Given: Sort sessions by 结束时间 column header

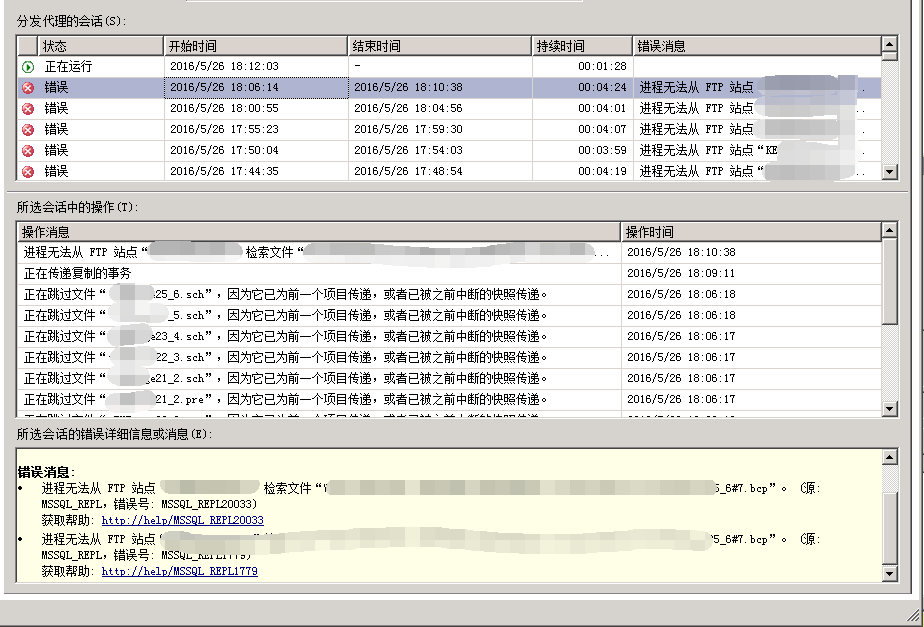Looking at the screenshot, I should (440, 46).
